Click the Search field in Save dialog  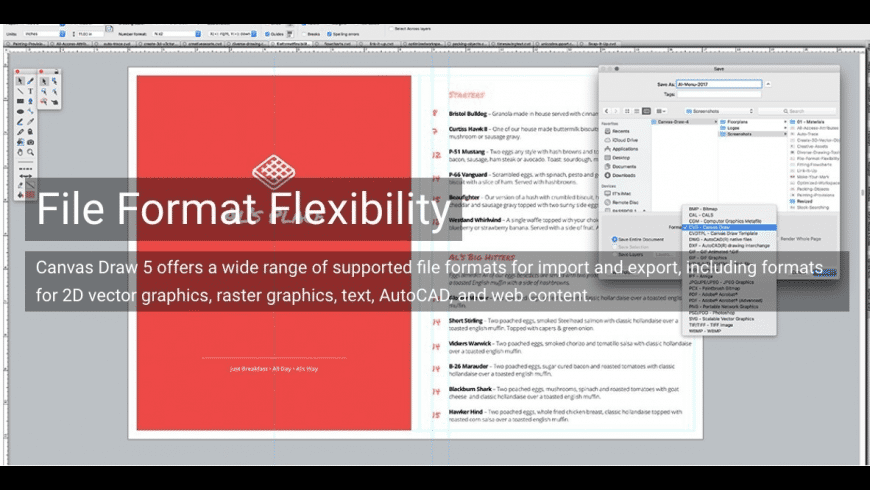coord(797,111)
